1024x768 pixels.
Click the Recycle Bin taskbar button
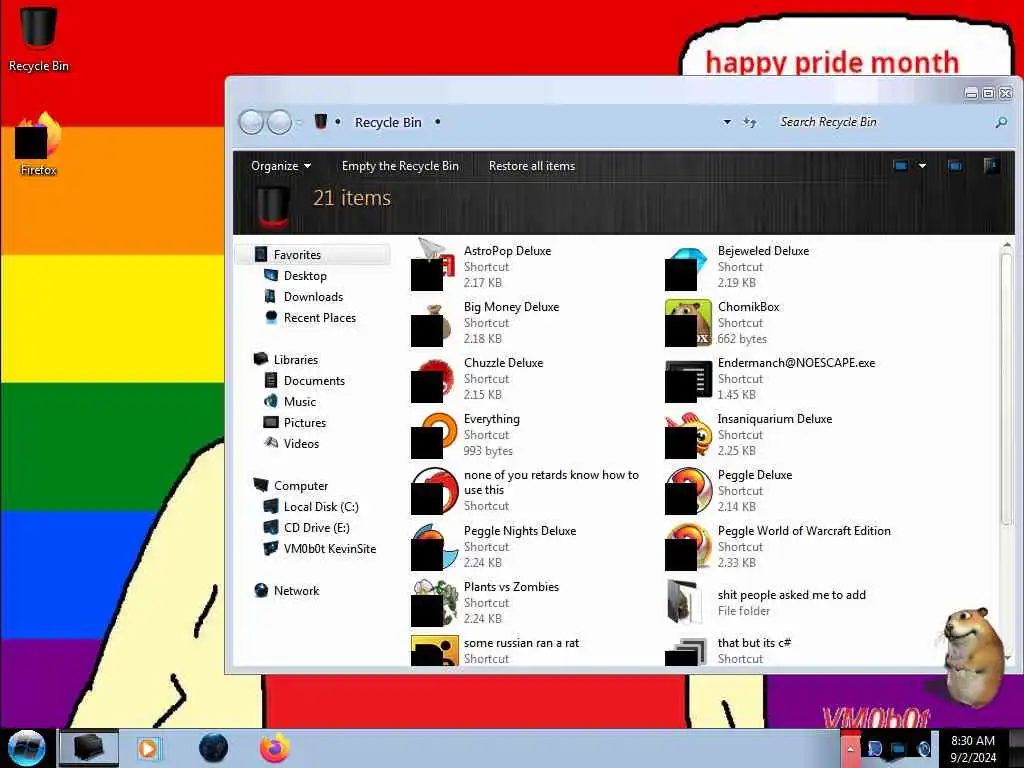[x=89, y=748]
